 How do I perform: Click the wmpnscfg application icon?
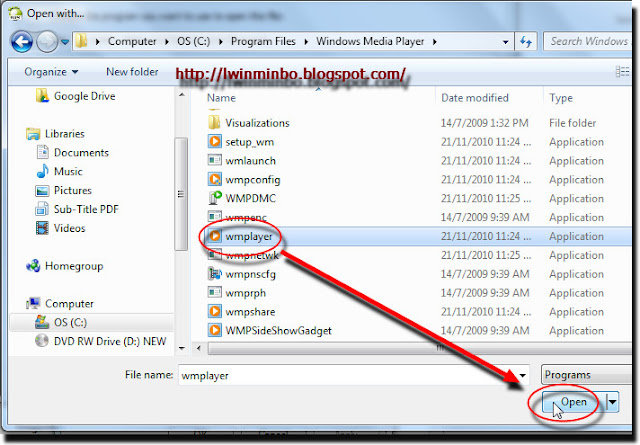pyautogui.click(x=215, y=274)
